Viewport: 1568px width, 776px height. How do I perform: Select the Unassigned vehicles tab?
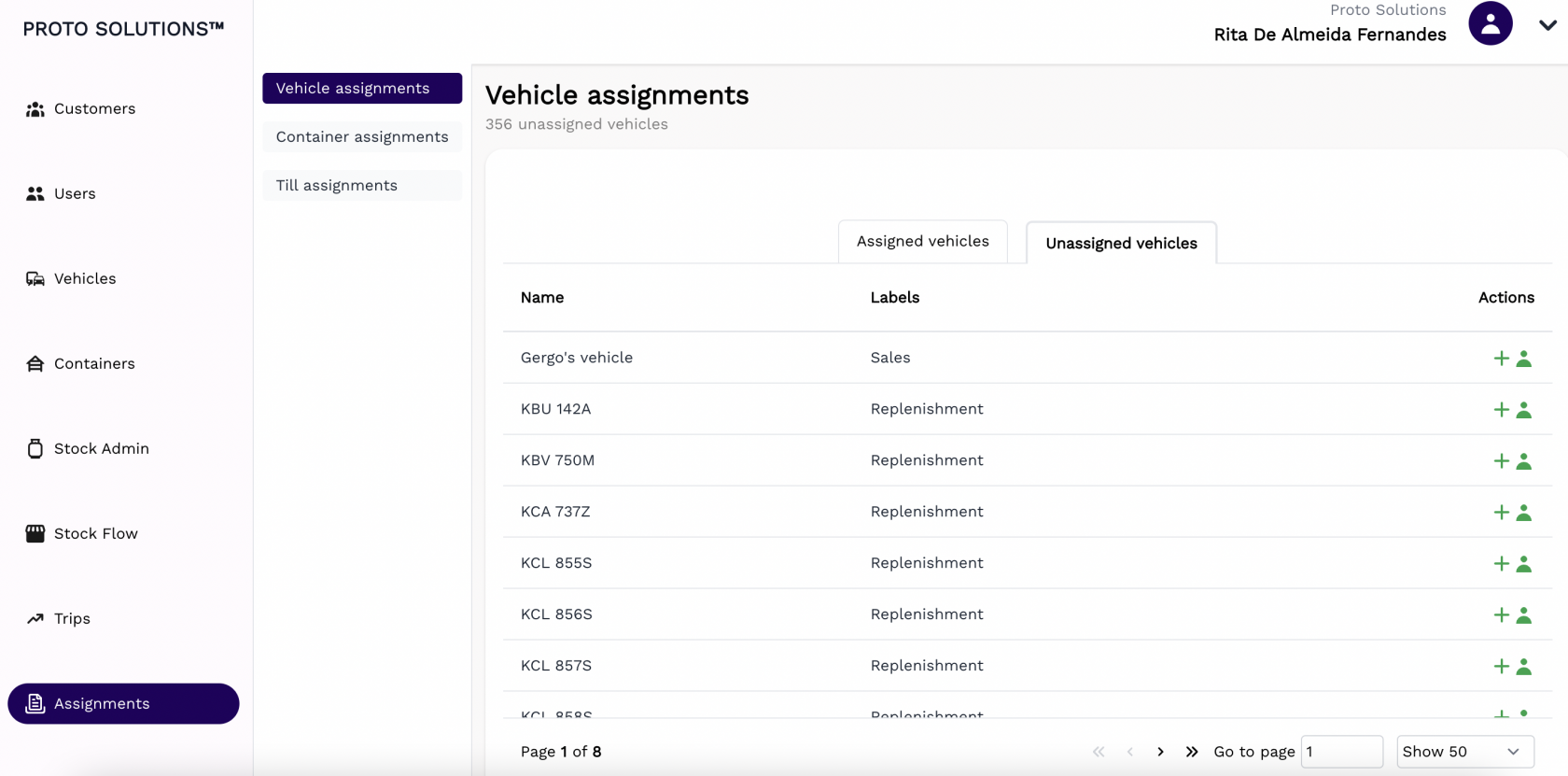click(x=1121, y=243)
